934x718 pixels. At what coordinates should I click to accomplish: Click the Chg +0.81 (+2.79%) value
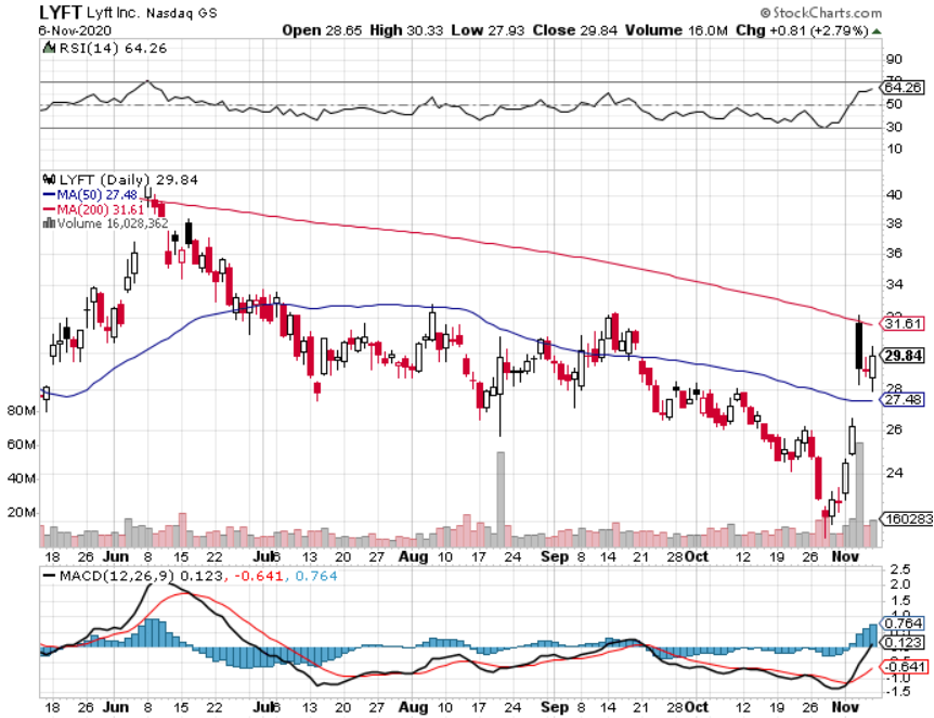tap(802, 30)
